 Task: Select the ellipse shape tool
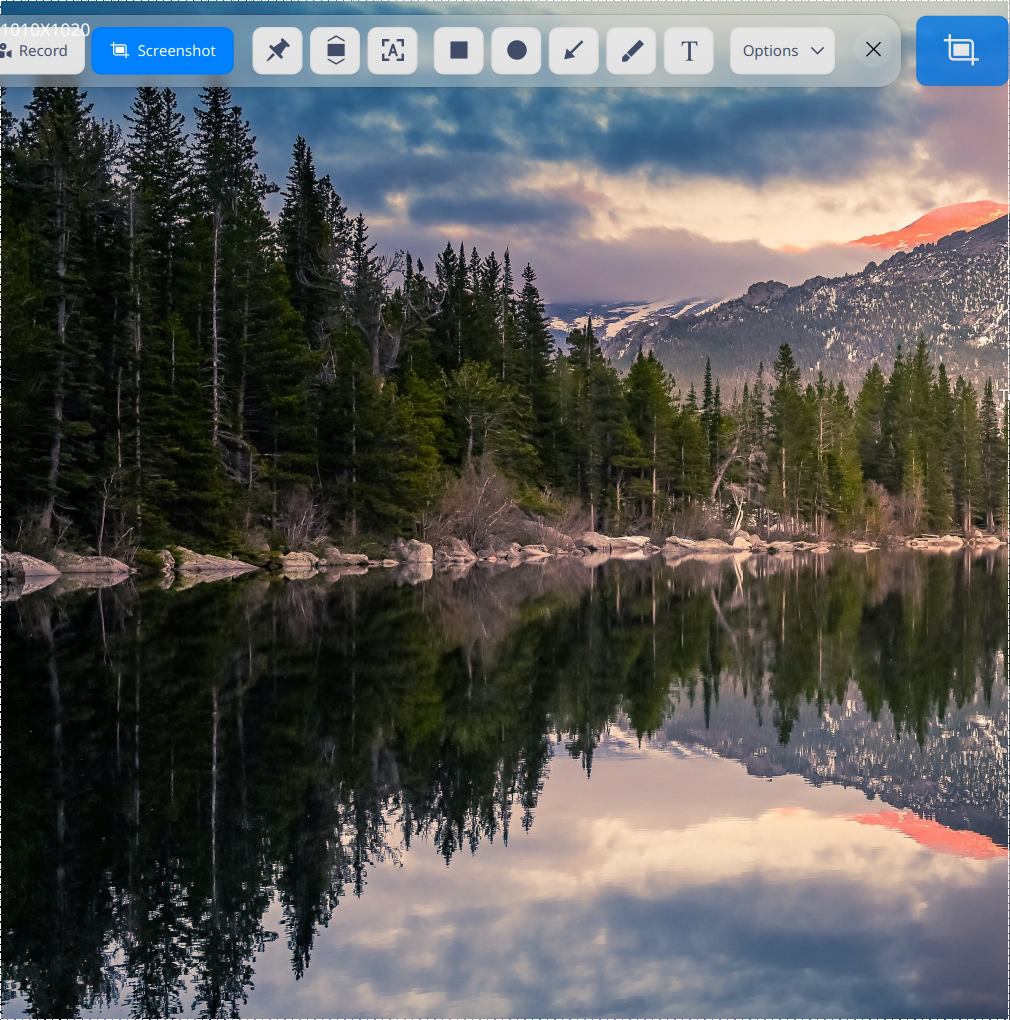pyautogui.click(x=516, y=51)
